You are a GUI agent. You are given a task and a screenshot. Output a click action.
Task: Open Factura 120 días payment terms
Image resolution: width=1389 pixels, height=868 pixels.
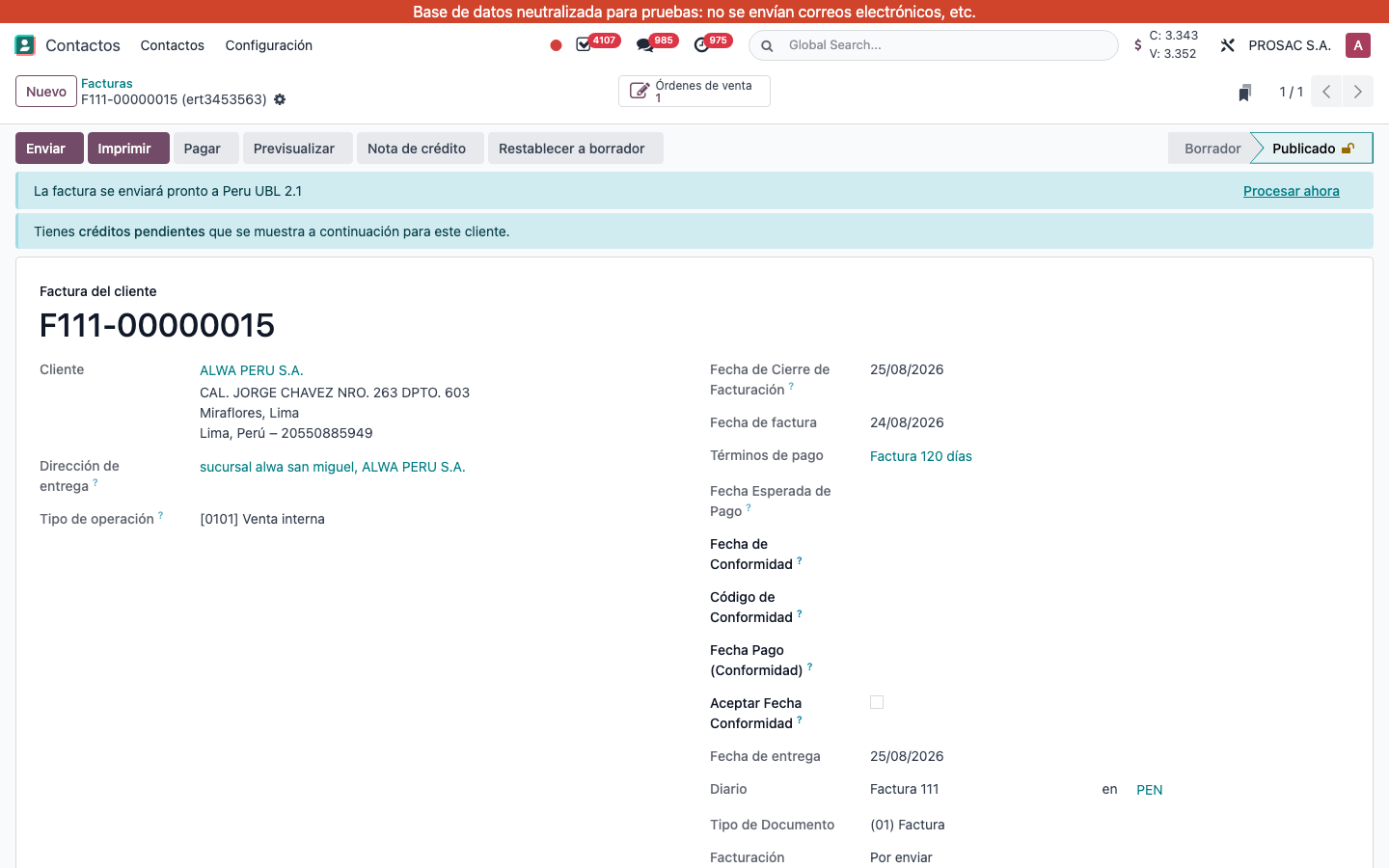921,456
